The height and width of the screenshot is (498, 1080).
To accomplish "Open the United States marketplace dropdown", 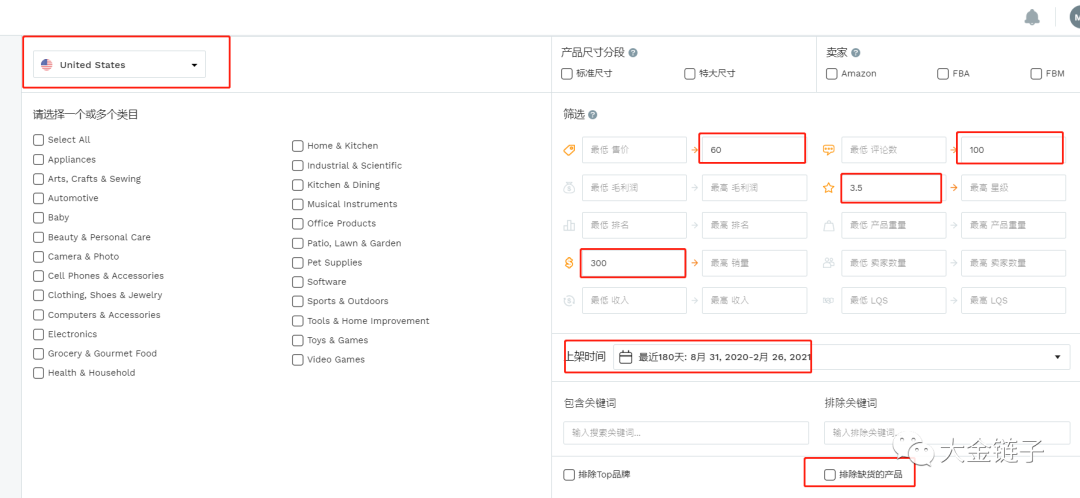I will pos(119,65).
